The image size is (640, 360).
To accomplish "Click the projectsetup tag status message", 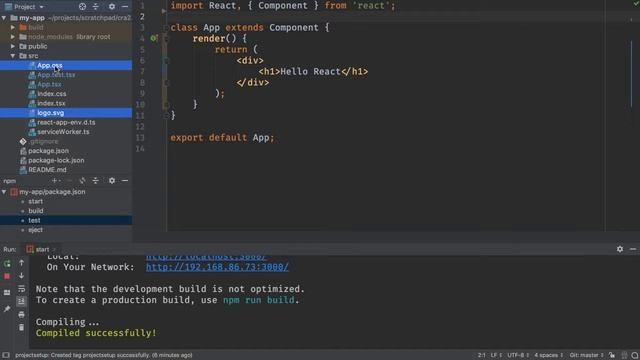I will [x=104, y=355].
